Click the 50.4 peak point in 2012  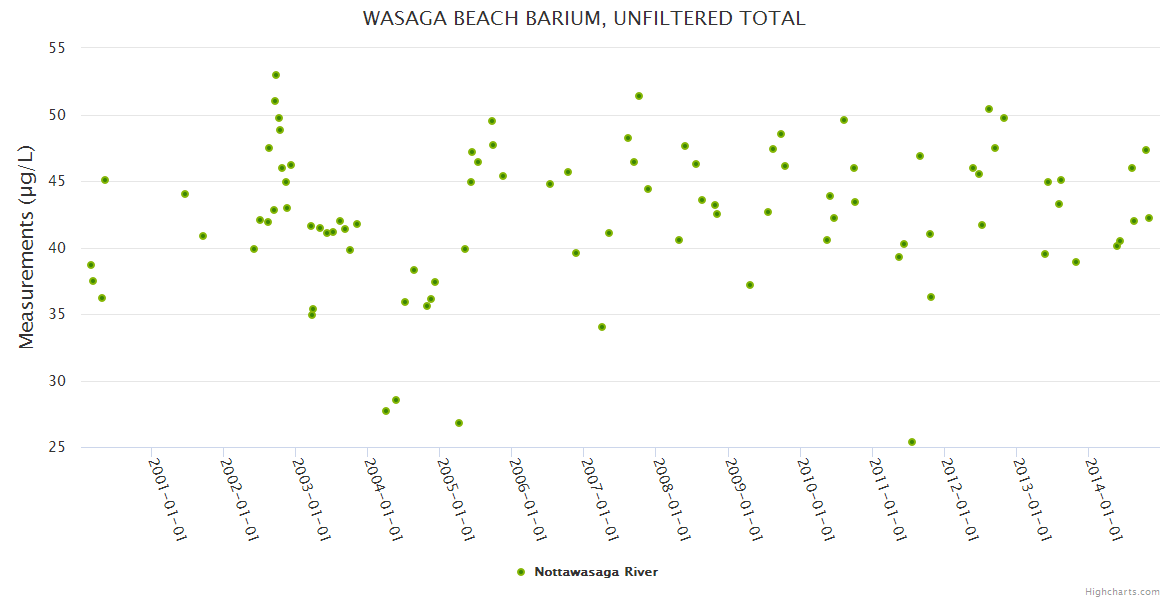click(989, 109)
